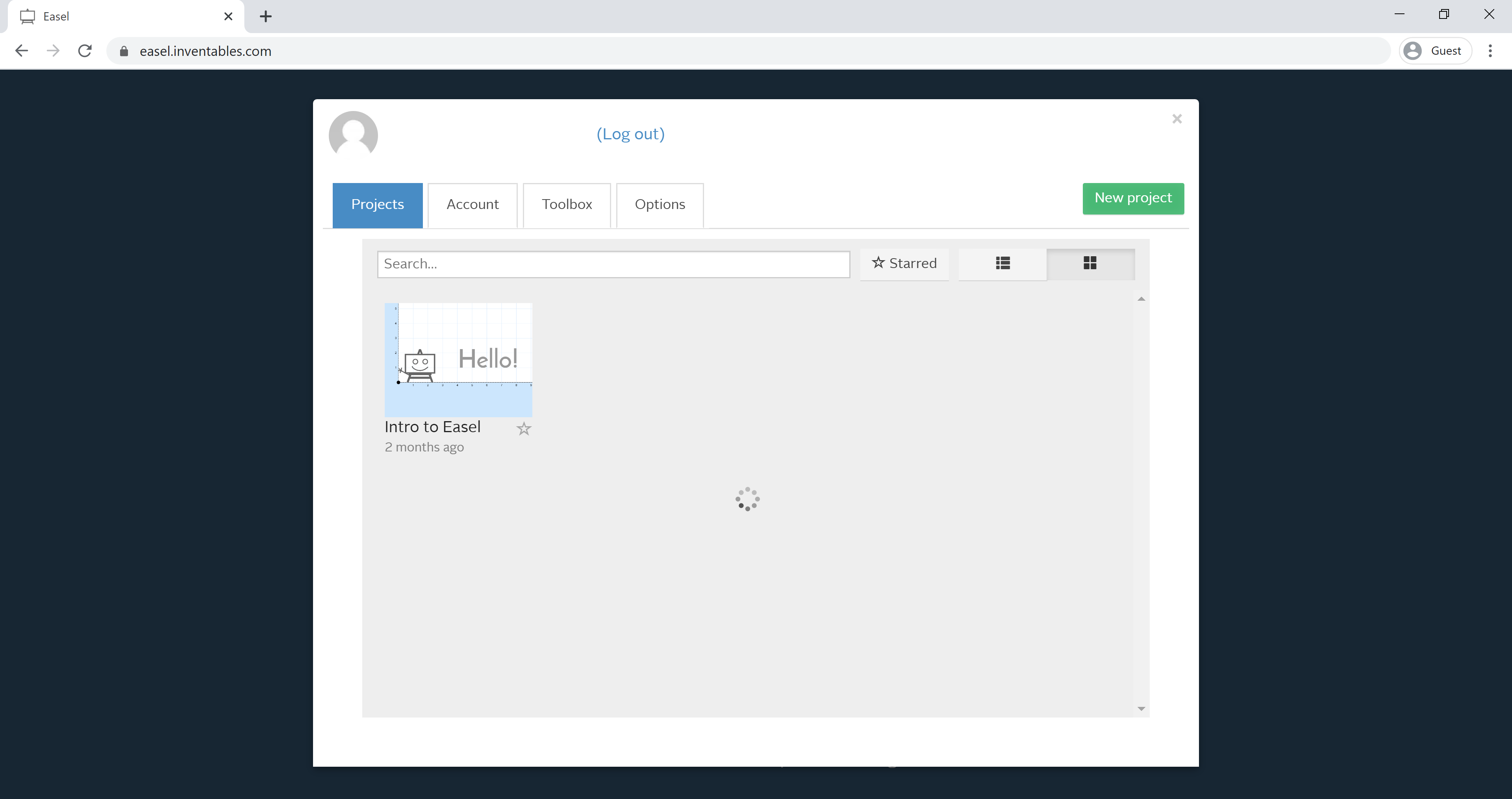Focus the project Search field
Screen dimensions: 1512x799
tap(613, 264)
